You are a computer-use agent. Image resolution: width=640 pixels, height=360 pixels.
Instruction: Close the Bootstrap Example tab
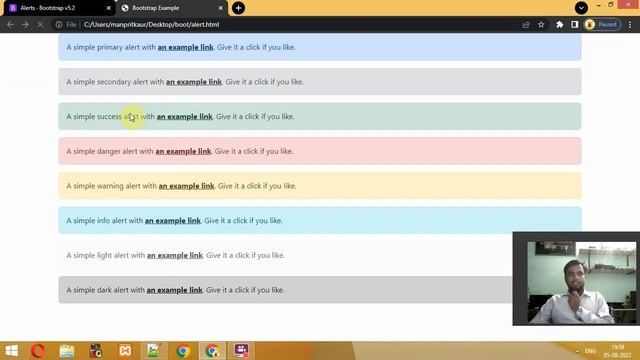[220, 8]
